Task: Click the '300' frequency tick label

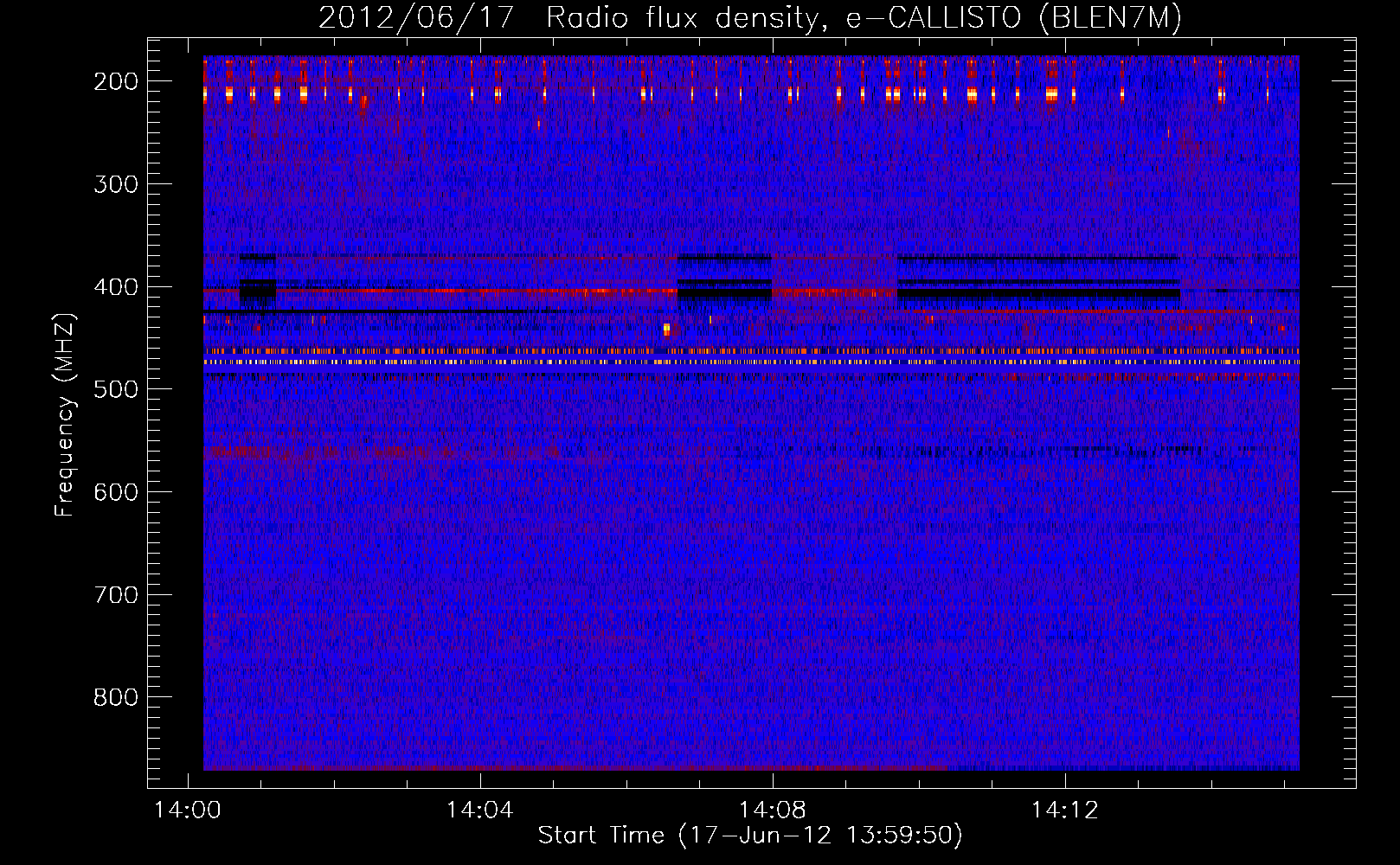Action: point(116,184)
